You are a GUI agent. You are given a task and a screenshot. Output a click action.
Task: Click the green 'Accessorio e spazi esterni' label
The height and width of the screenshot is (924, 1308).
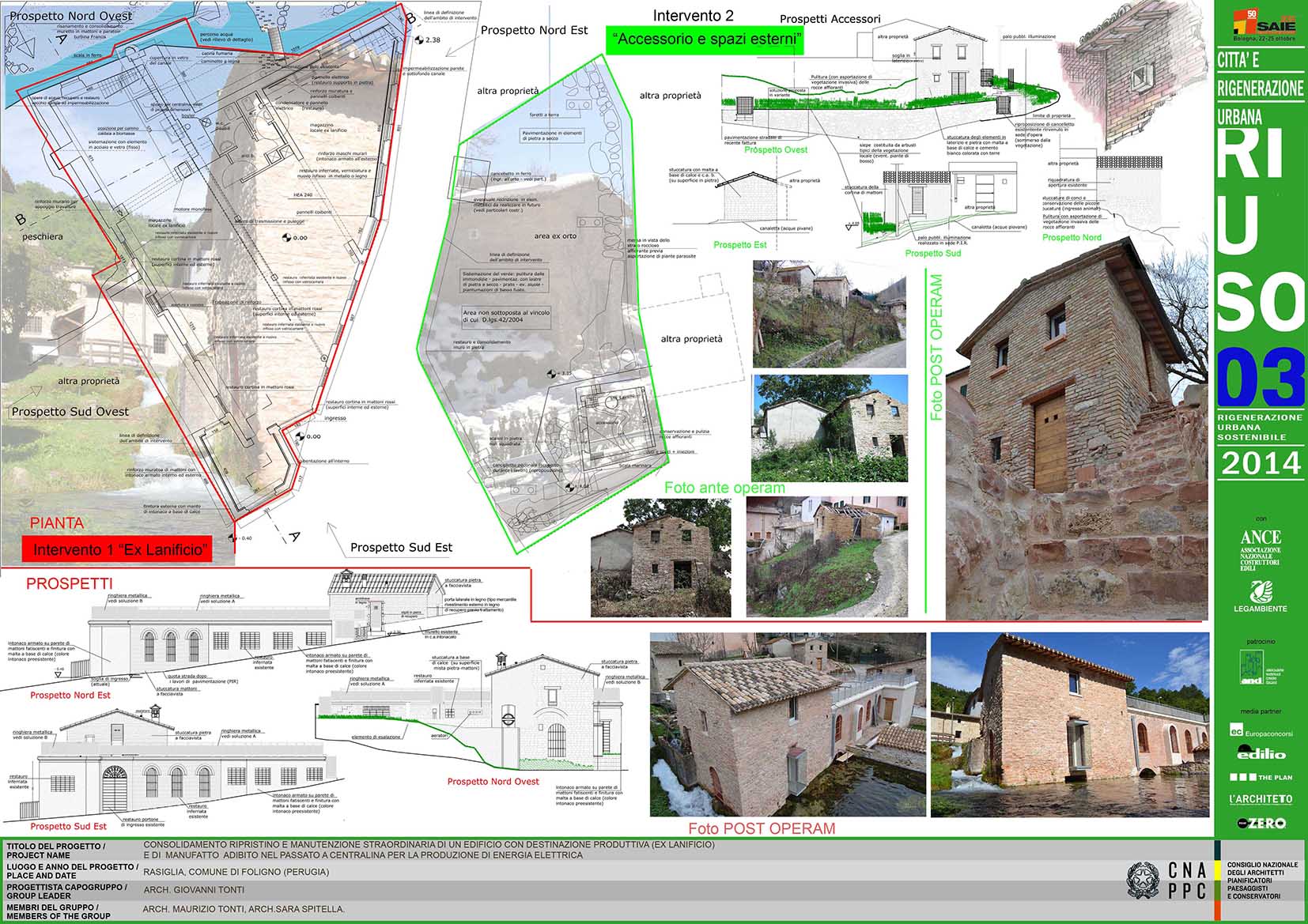[x=705, y=40]
